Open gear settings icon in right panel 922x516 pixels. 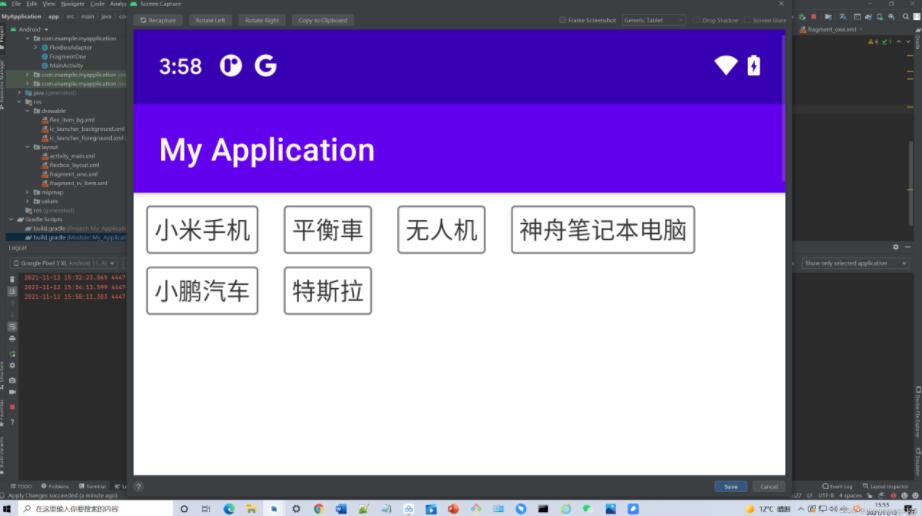[x=896, y=247]
